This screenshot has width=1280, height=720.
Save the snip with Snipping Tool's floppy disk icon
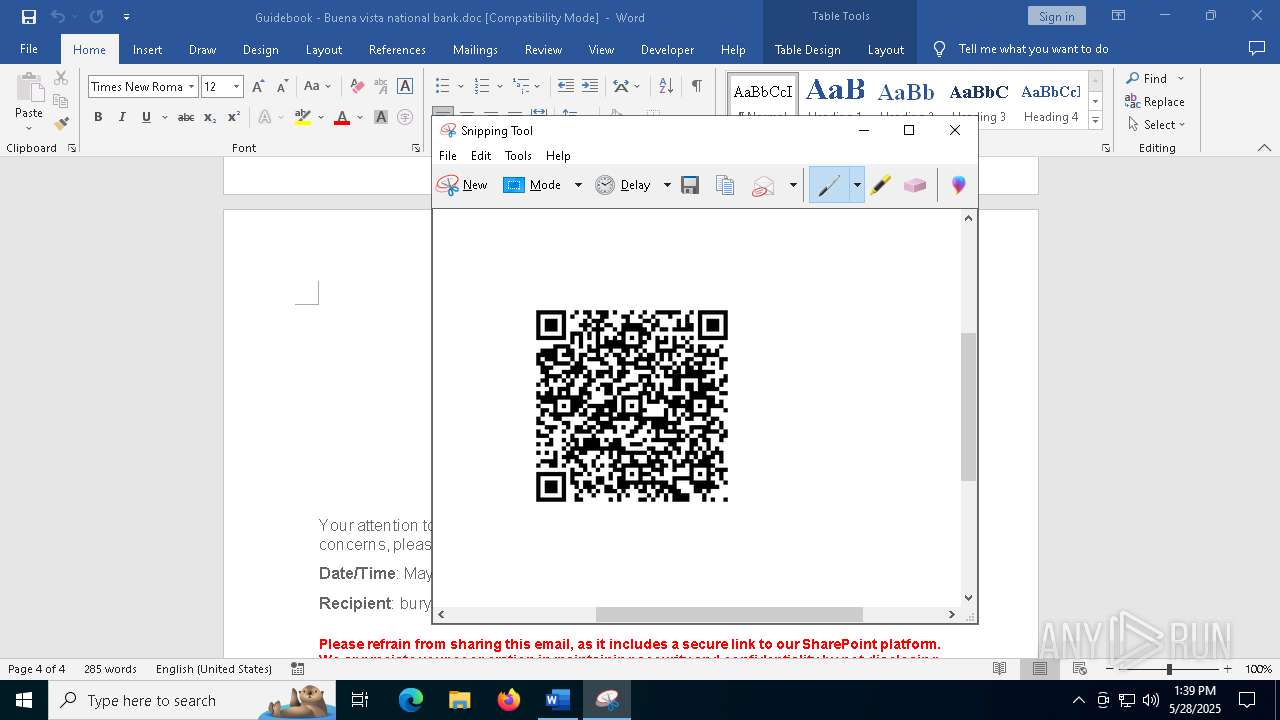tap(690, 185)
